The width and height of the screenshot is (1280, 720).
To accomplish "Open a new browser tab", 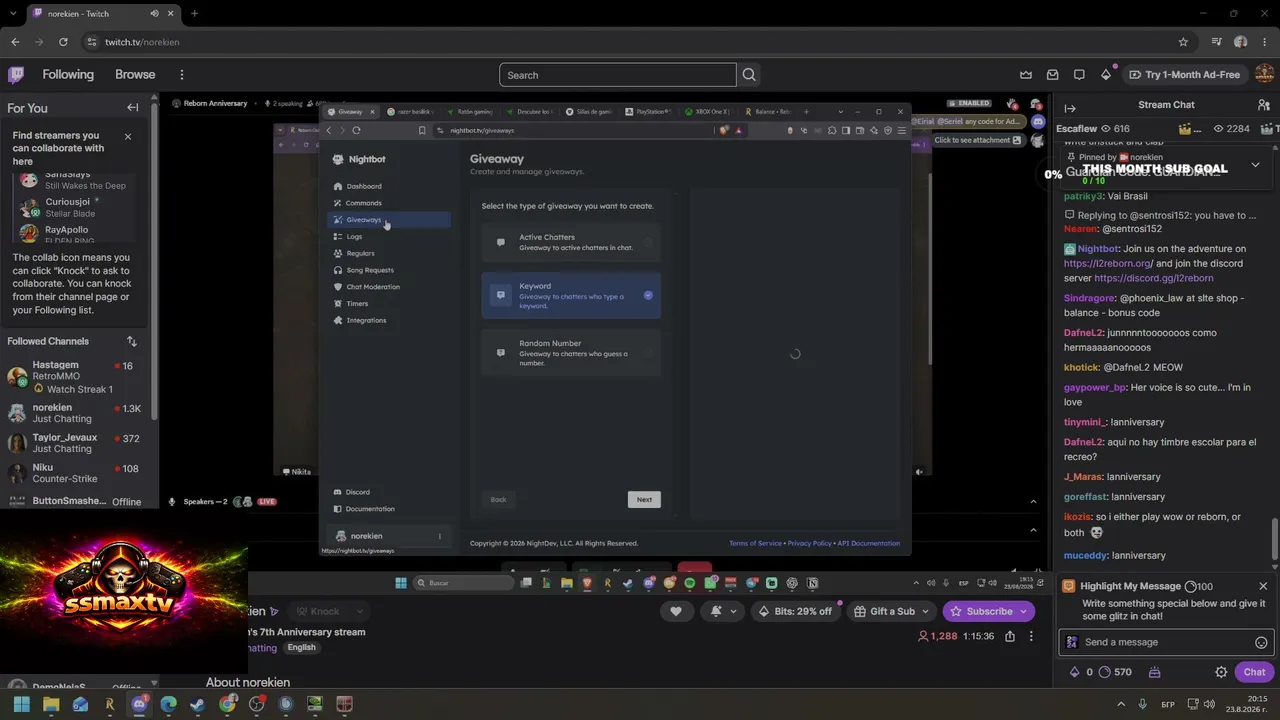I will (194, 13).
